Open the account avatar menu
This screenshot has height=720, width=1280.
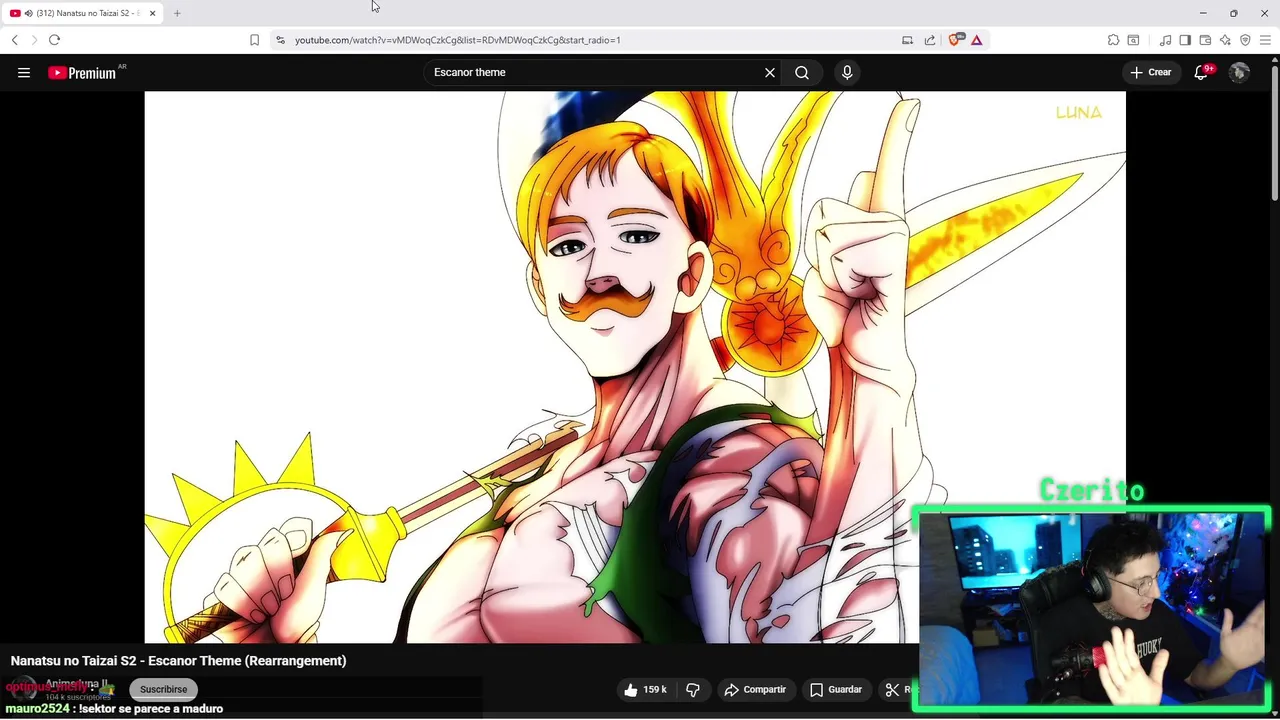(x=1239, y=72)
